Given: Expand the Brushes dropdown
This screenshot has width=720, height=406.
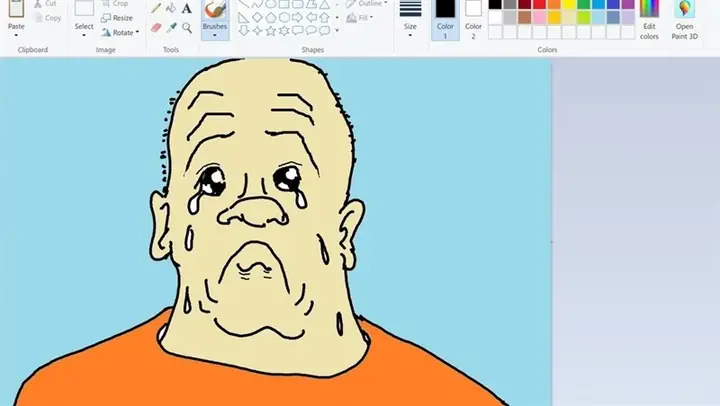Looking at the screenshot, I should (215, 36).
